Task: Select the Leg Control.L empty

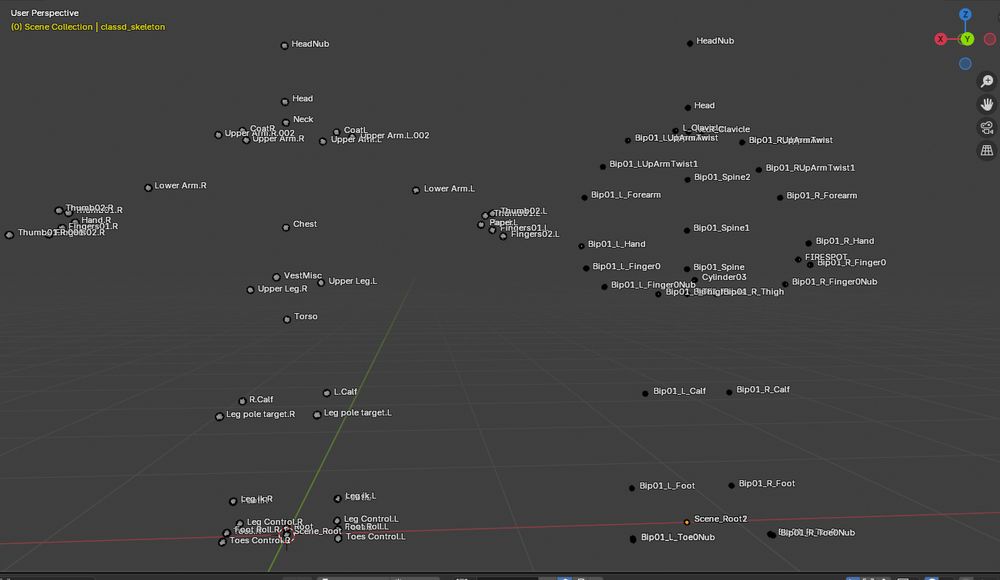Action: coord(337,521)
